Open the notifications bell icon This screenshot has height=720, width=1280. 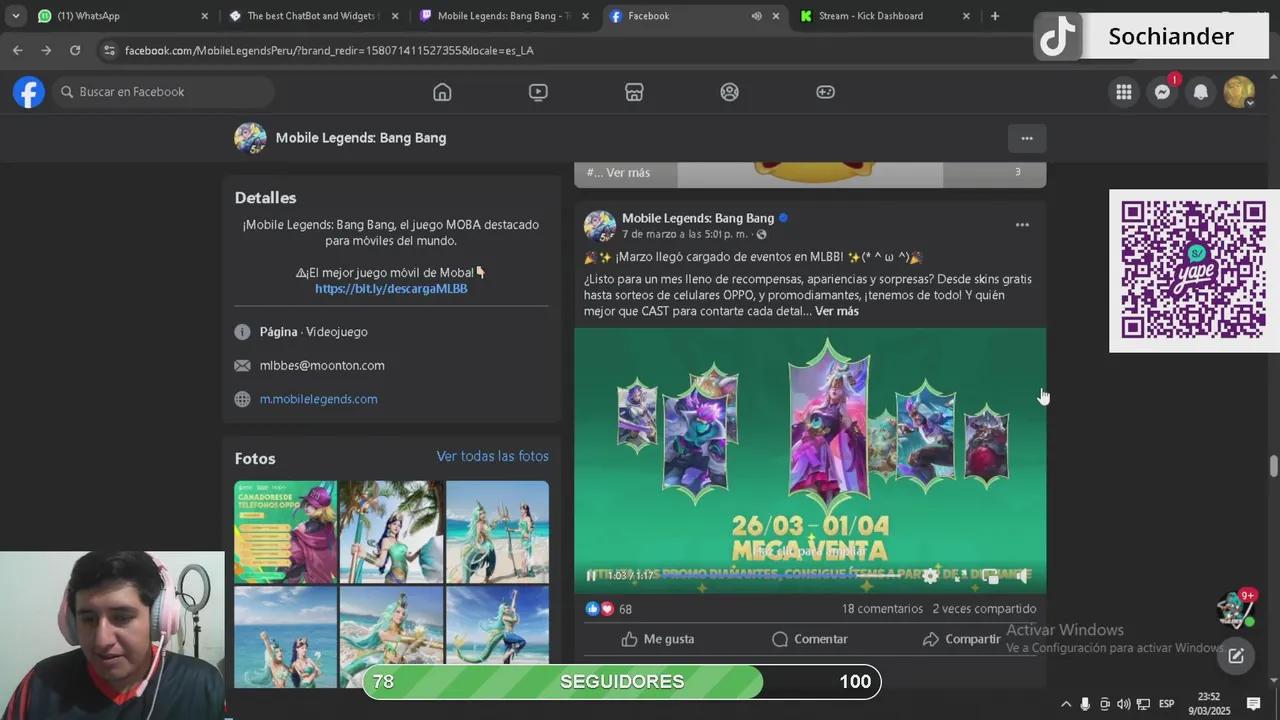(1201, 92)
